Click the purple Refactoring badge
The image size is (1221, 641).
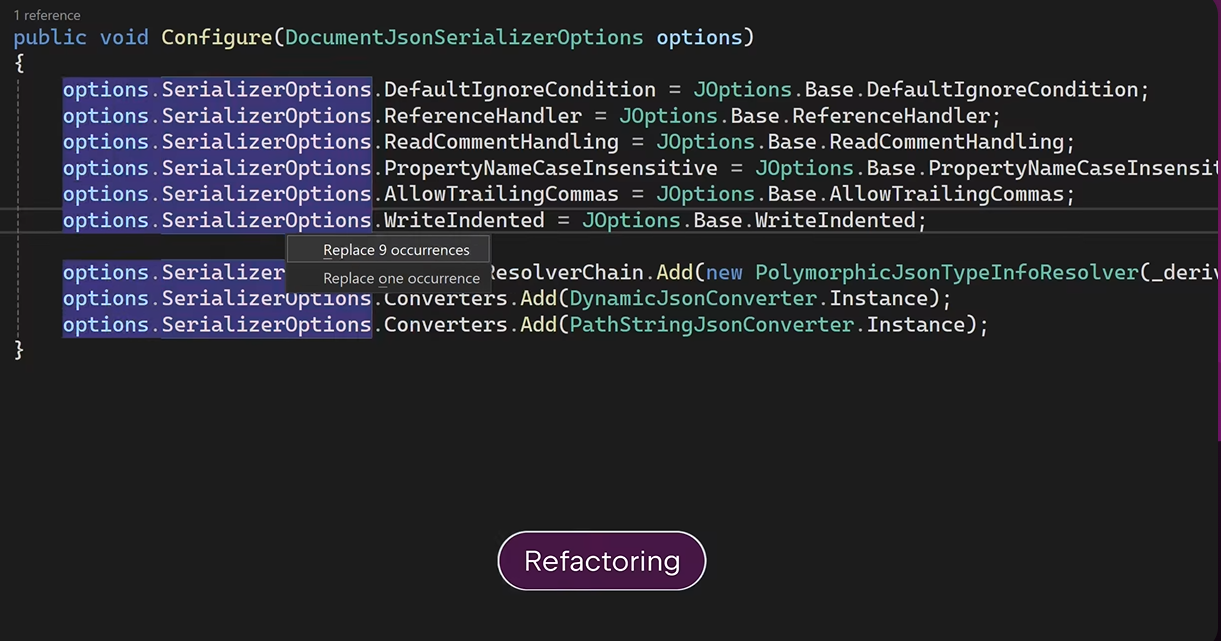click(601, 561)
